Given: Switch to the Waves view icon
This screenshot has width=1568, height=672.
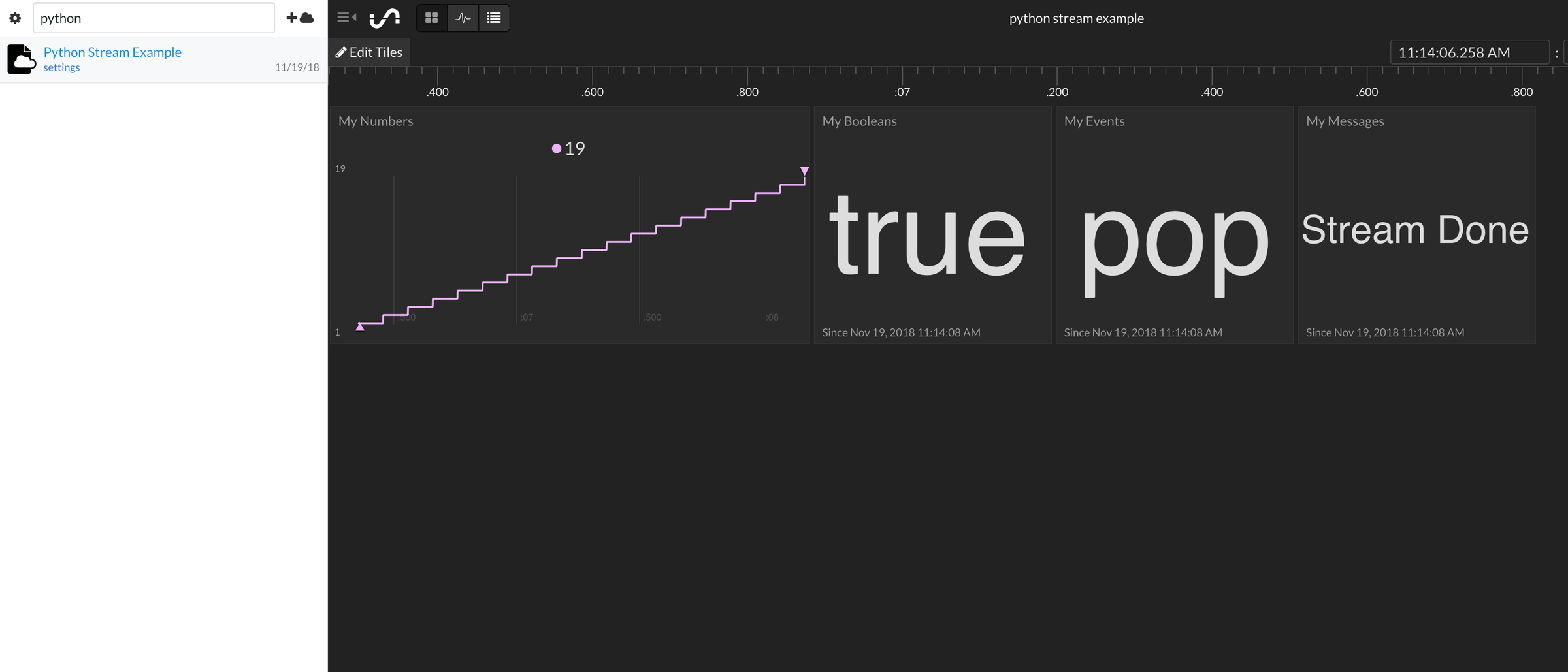Looking at the screenshot, I should point(463,18).
